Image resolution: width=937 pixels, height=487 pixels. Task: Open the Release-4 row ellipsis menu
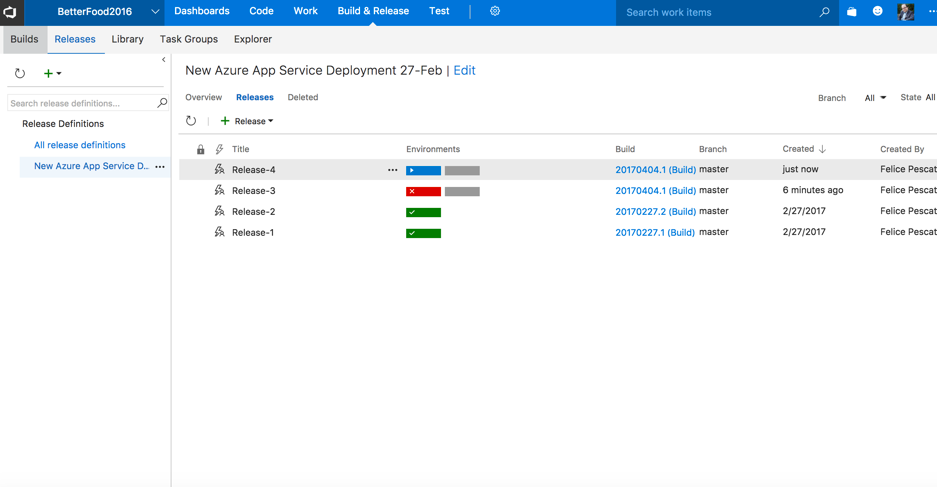tap(393, 170)
